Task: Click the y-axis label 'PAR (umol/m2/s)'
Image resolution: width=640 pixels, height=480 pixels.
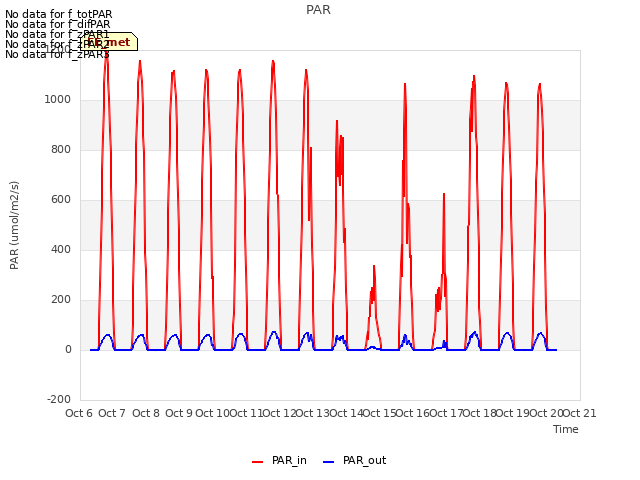Action: tap(14, 225)
